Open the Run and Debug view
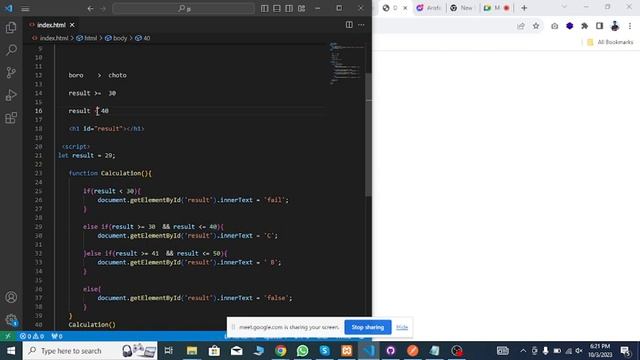Image resolution: width=640 pixels, height=360 pixels. tap(11, 95)
